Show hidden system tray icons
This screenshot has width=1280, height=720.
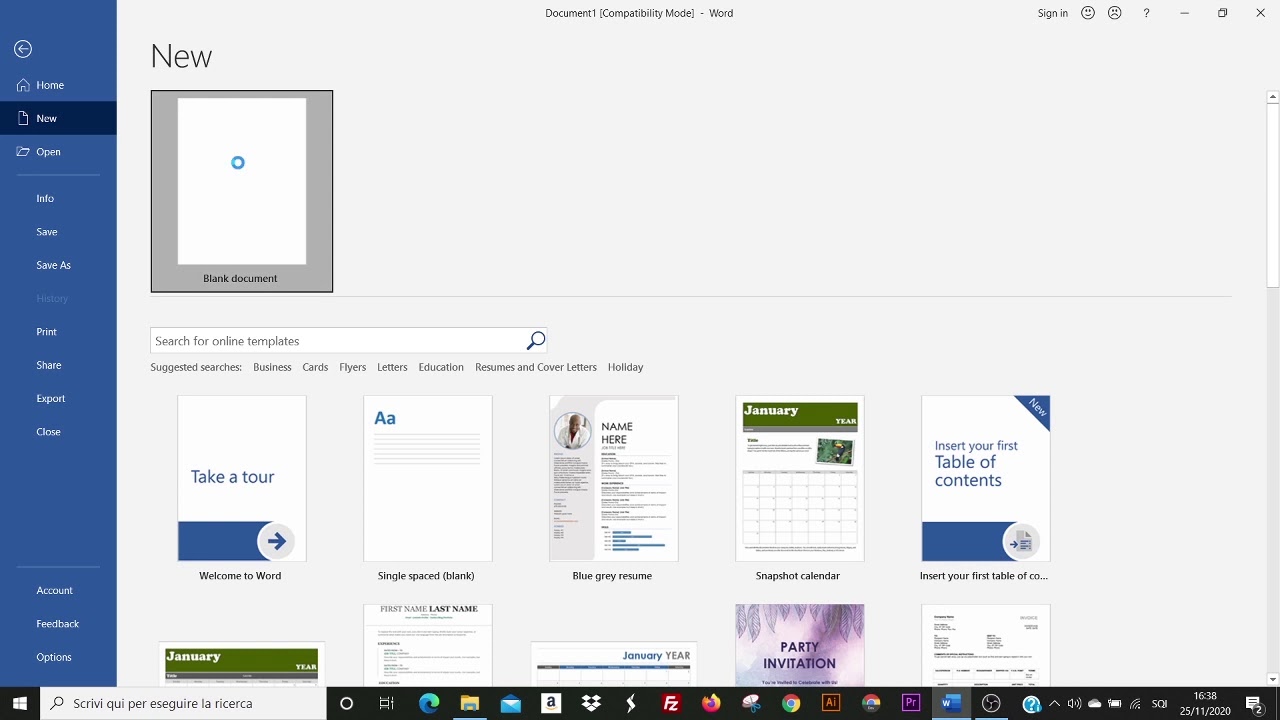pyautogui.click(x=1054, y=703)
